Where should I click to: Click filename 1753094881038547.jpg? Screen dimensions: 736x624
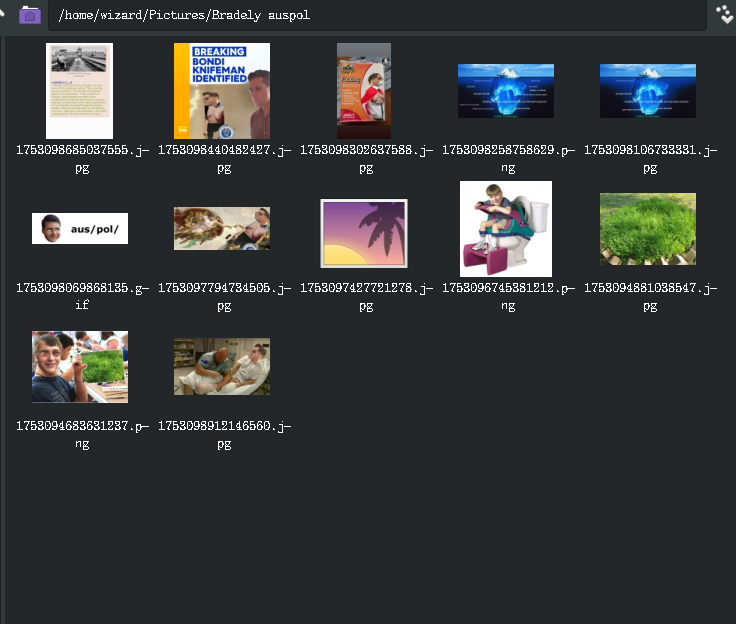click(650, 296)
